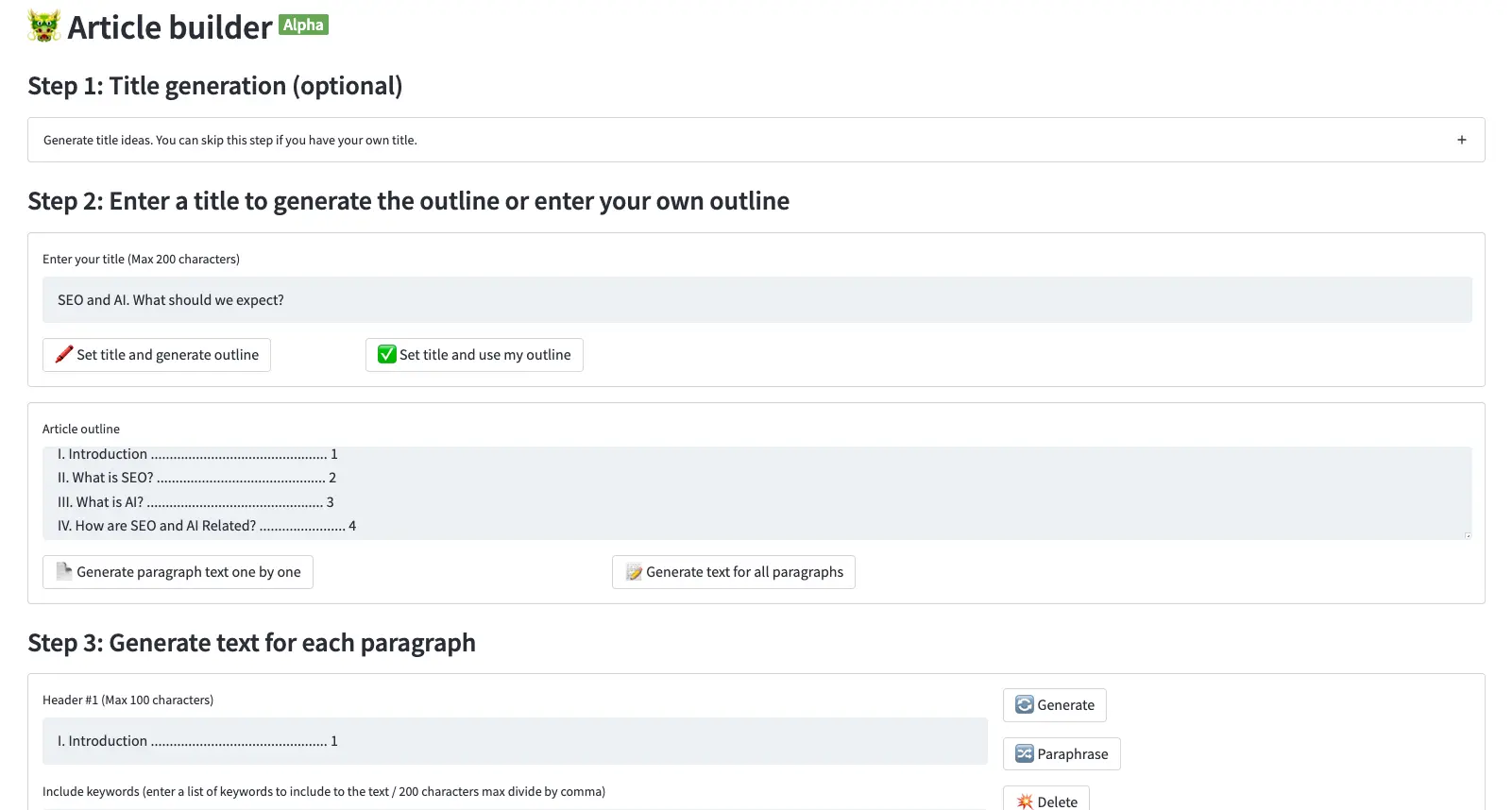
Task: Focus the Header #1 input field
Action: click(x=515, y=741)
